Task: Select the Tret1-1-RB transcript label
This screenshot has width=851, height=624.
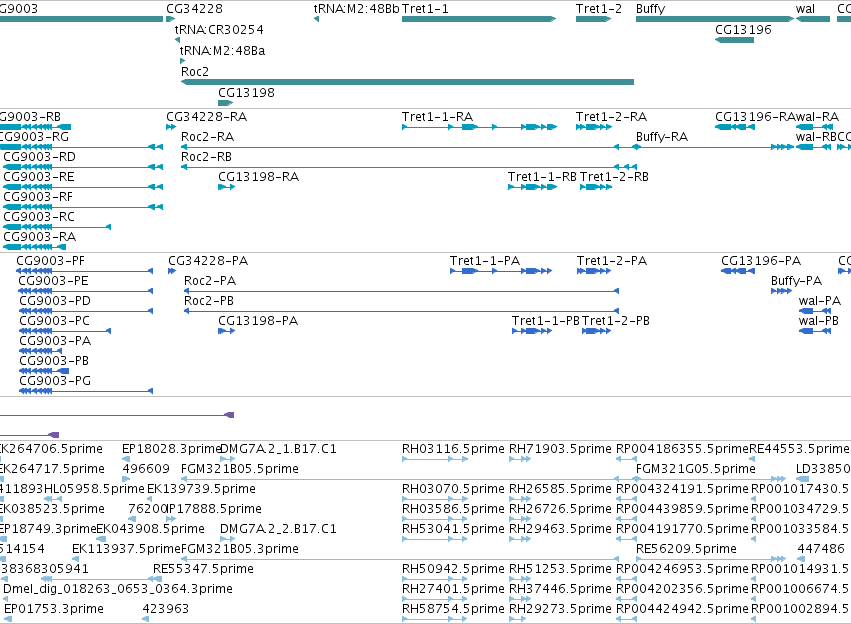Action: coord(542,177)
